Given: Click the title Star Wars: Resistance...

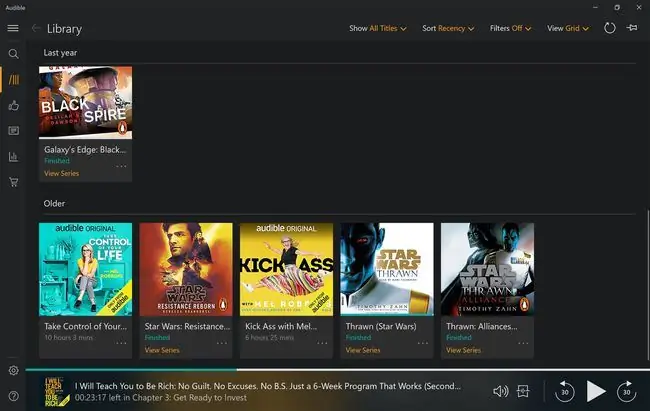Looking at the screenshot, I should [x=187, y=326].
